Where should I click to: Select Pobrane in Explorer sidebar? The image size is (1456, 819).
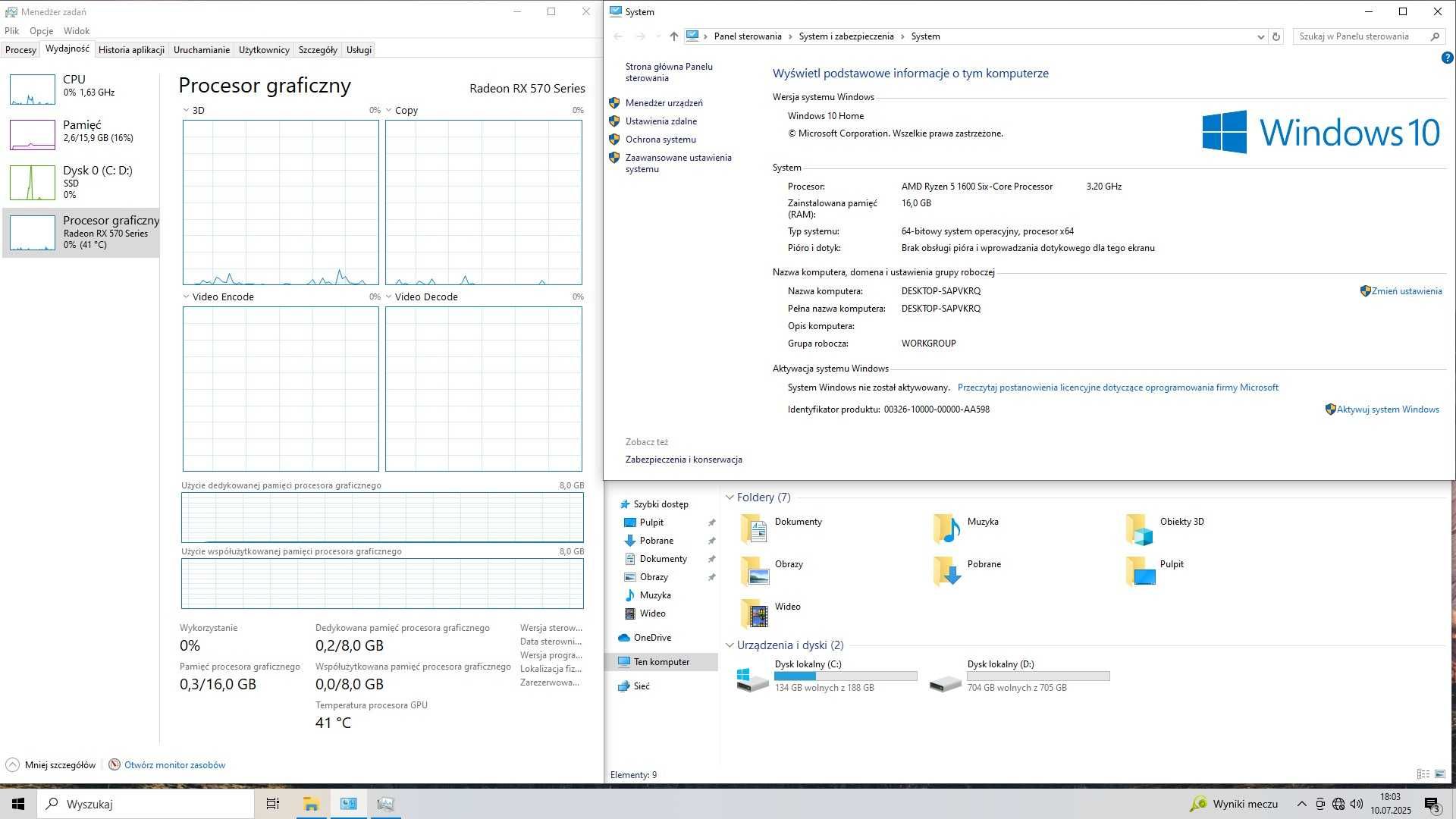[656, 541]
